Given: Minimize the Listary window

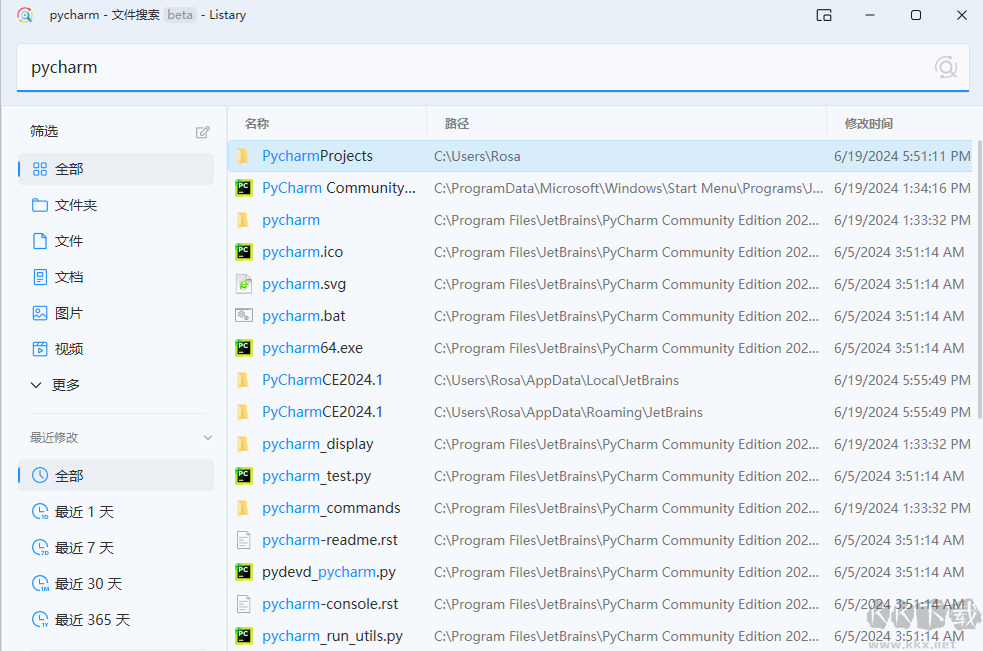Looking at the screenshot, I should click(870, 15).
